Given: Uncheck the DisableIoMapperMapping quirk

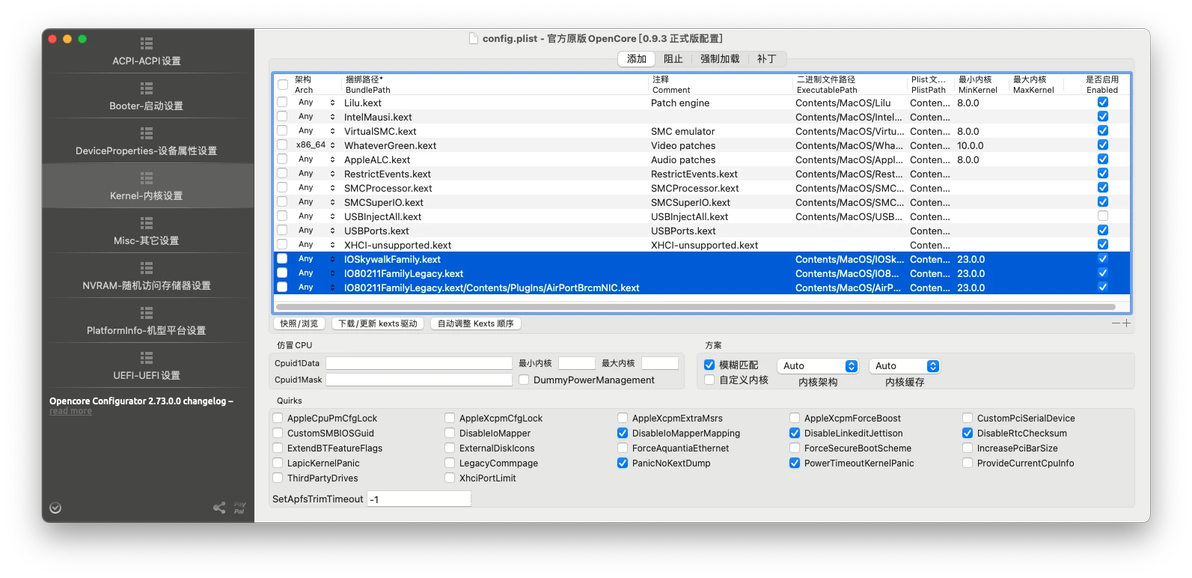Looking at the screenshot, I should [x=623, y=433].
